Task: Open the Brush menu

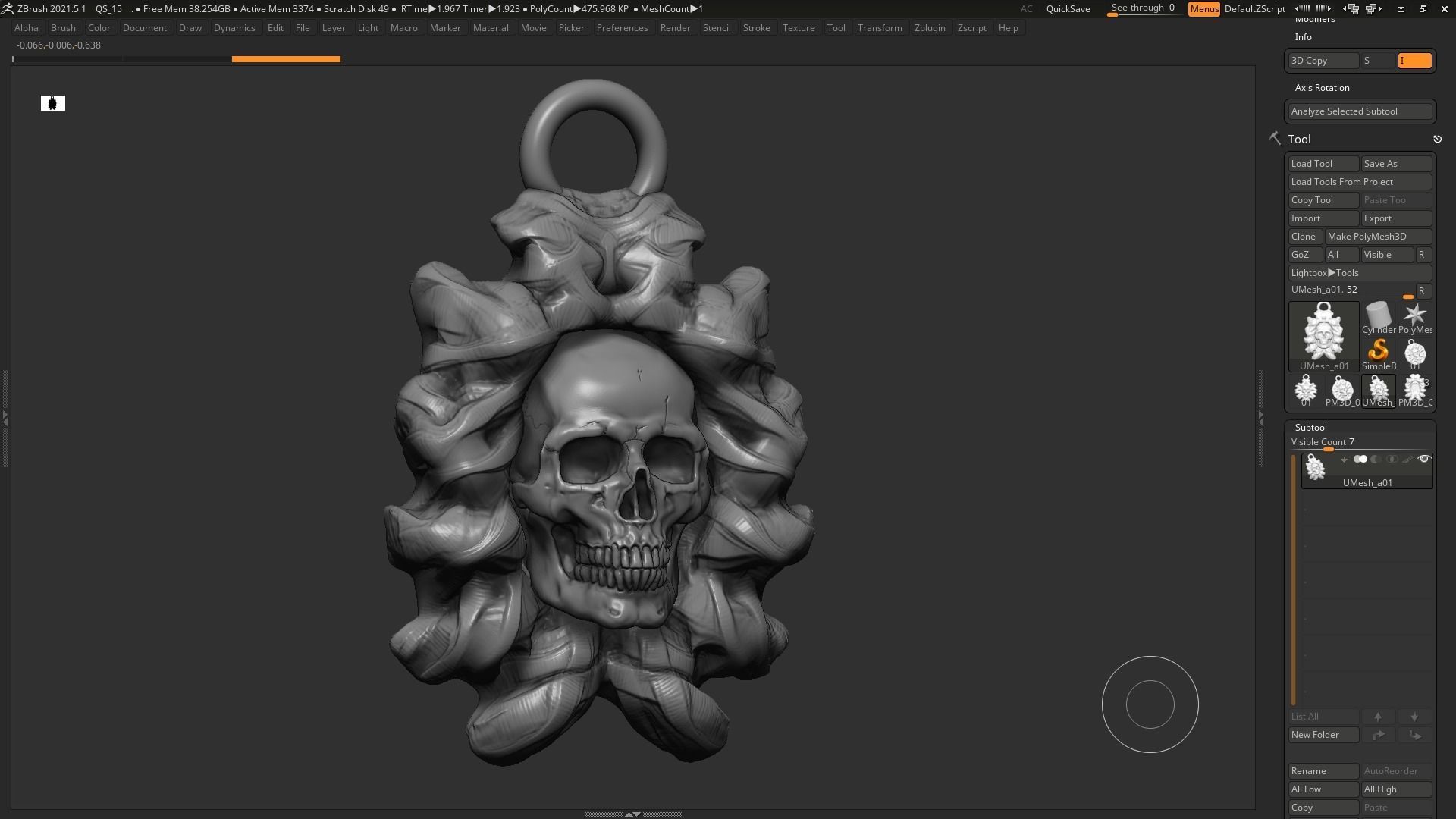Action: tap(63, 28)
